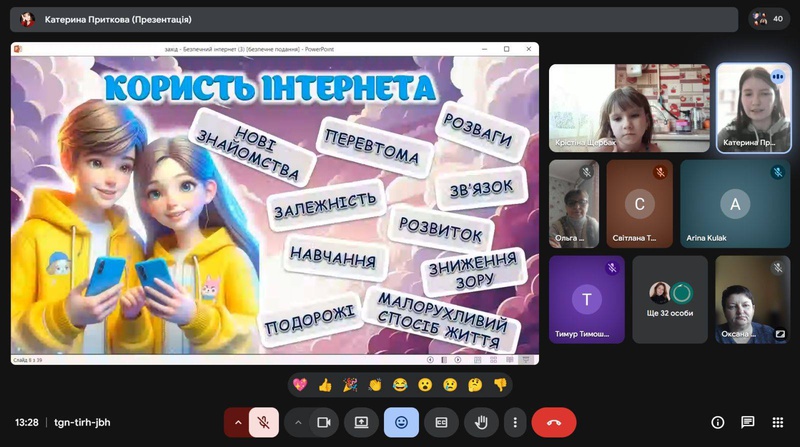Expand audio settings chevron beside microphone
The width and height of the screenshot is (800, 447).
(x=237, y=422)
